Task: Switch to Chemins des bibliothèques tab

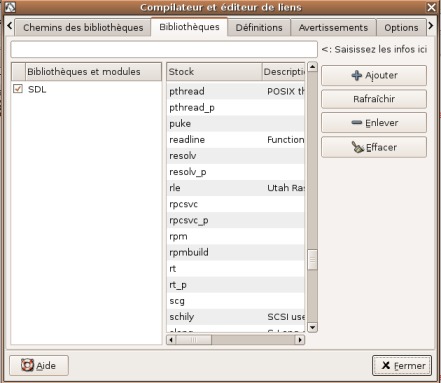Action: tap(83, 27)
